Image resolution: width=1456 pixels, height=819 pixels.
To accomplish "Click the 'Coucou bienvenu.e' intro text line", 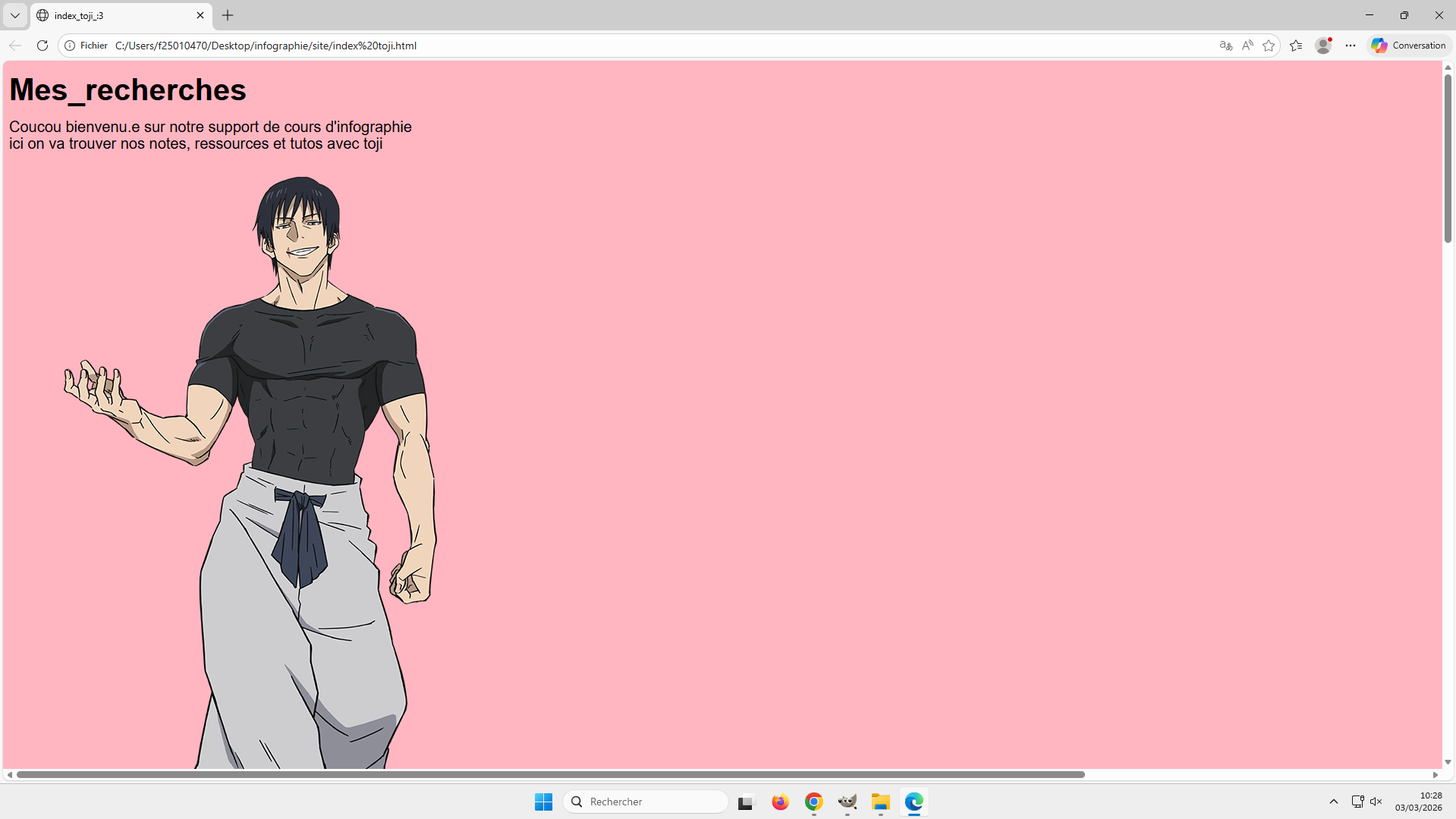I will click(210, 127).
